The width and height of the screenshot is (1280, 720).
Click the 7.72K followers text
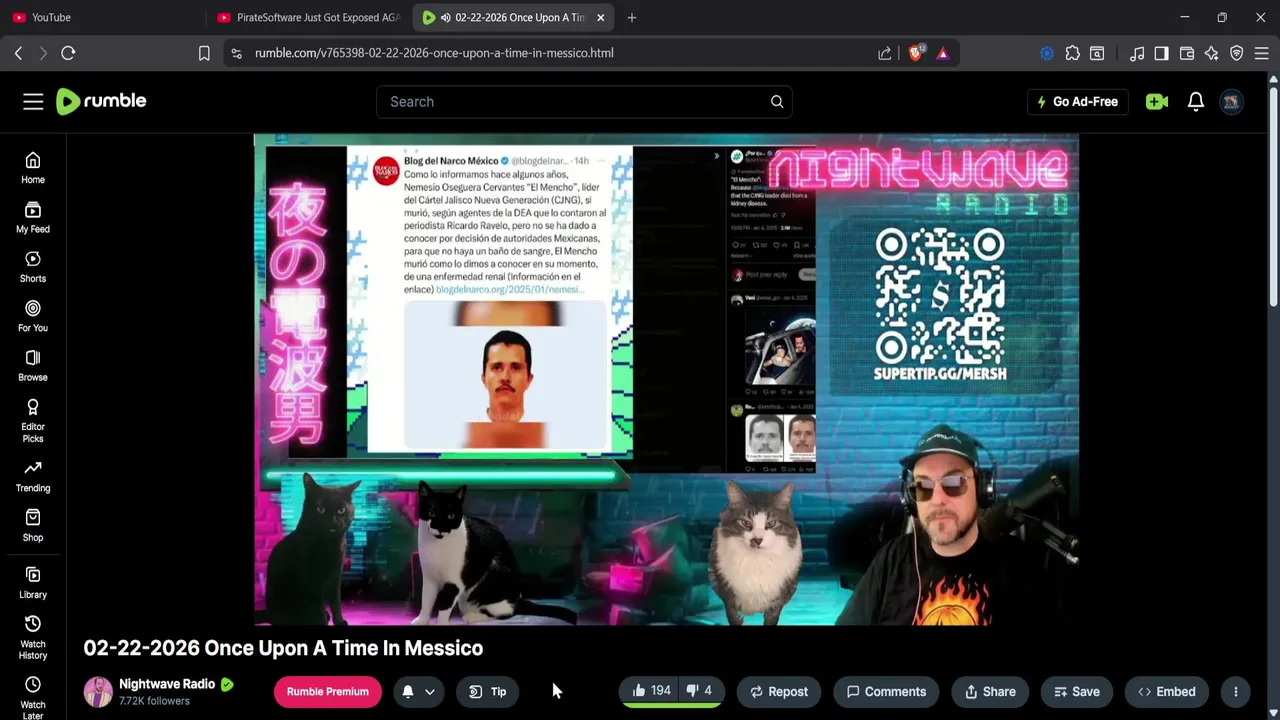154,701
